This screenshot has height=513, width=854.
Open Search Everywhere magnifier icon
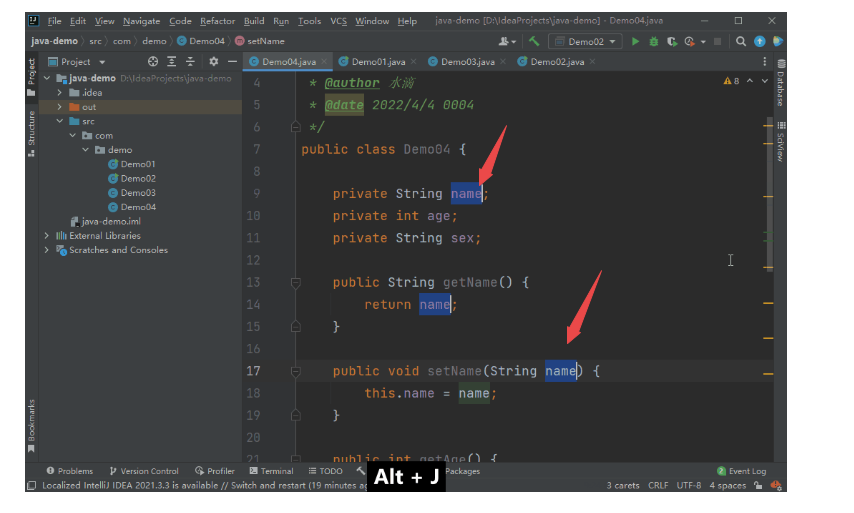click(x=741, y=41)
